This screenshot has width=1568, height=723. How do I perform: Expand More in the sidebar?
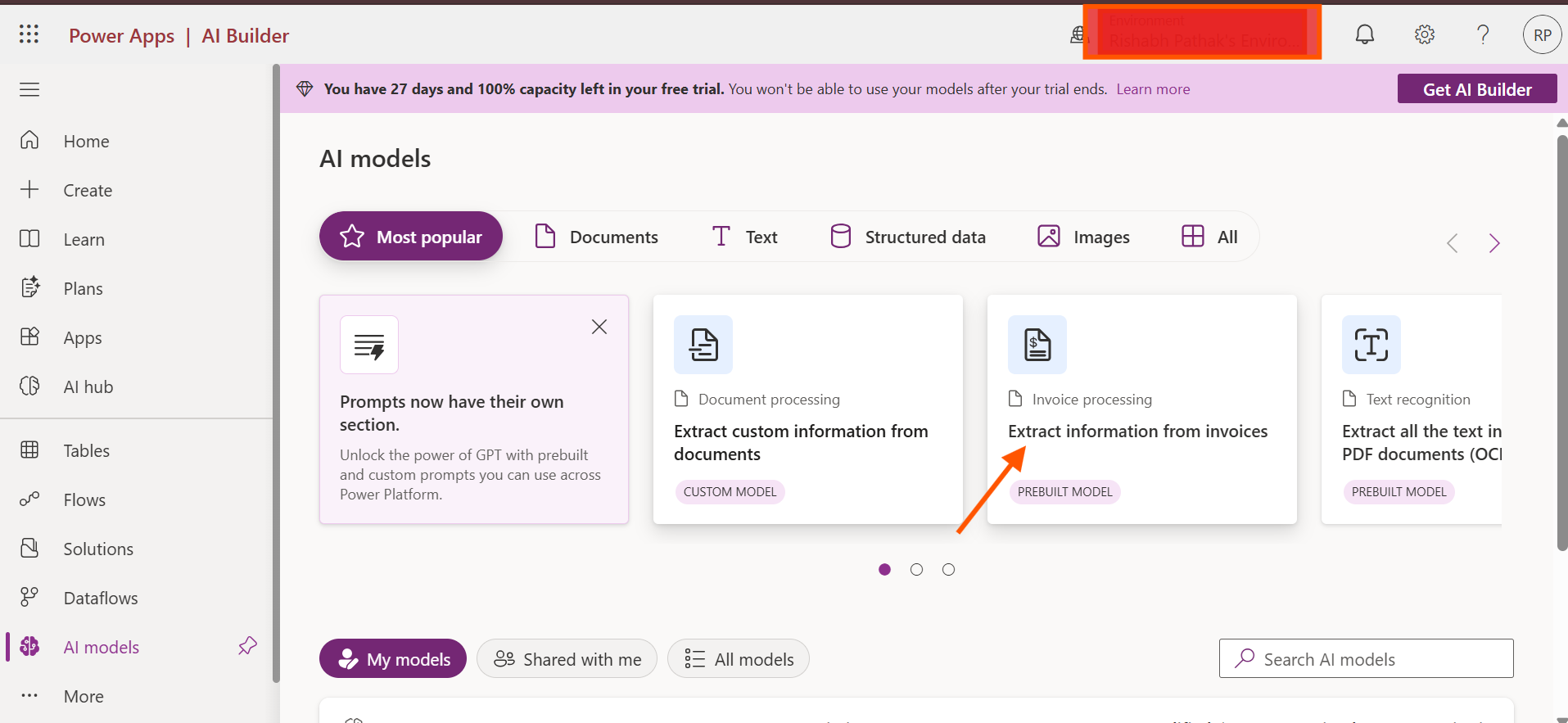click(x=84, y=696)
